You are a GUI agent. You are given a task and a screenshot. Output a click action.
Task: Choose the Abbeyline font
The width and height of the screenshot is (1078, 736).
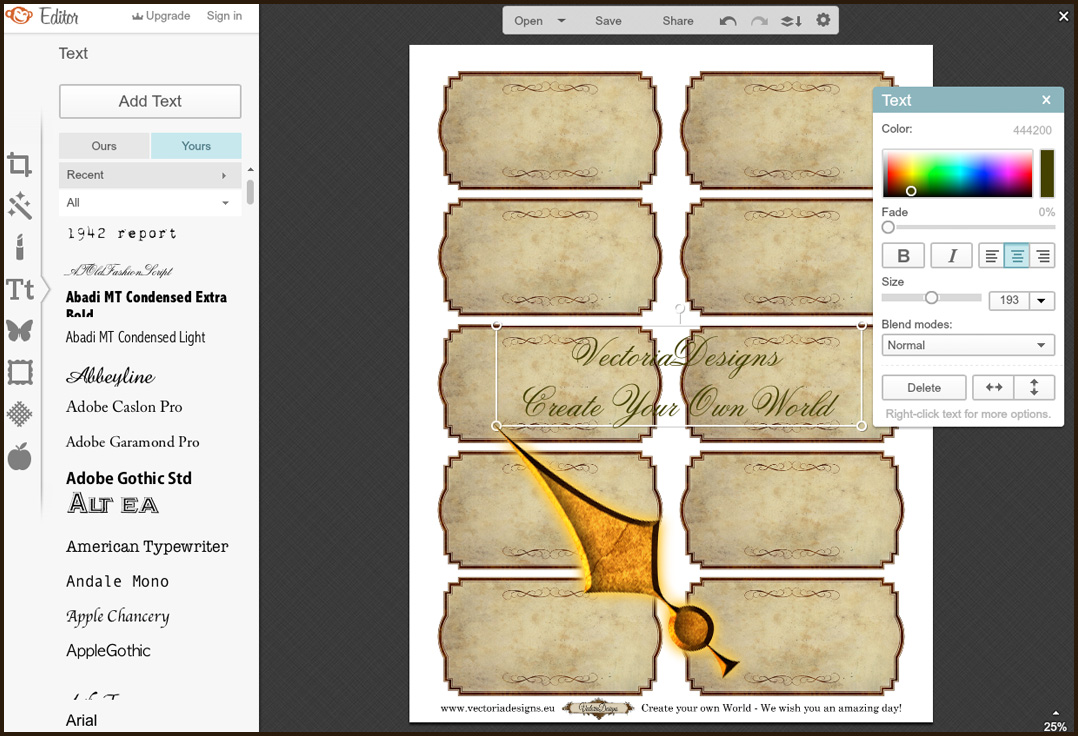(x=111, y=375)
